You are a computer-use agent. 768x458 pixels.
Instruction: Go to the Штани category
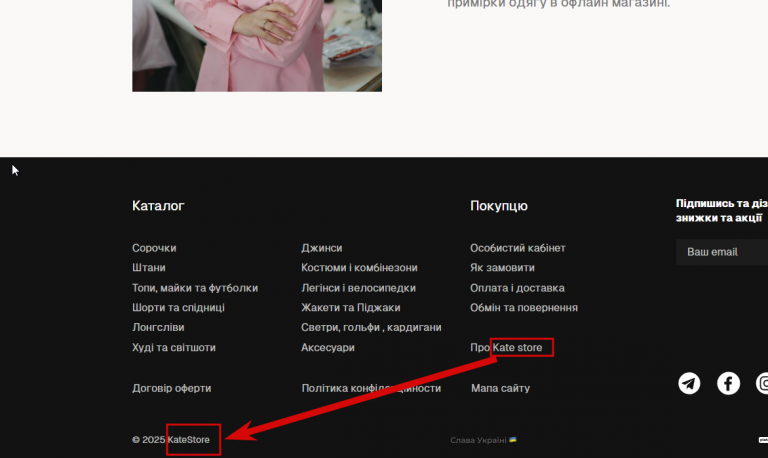[x=148, y=267]
